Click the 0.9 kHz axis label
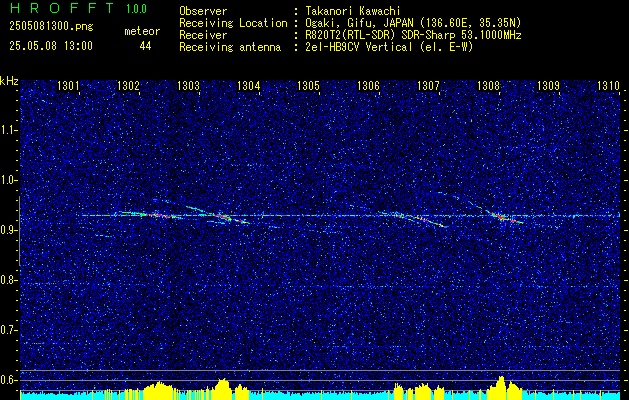The image size is (629, 400). (x=10, y=230)
